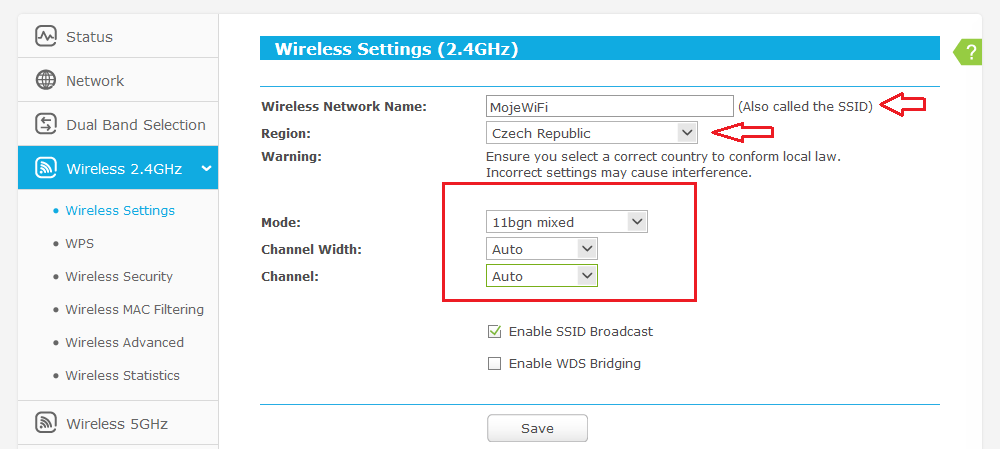The height and width of the screenshot is (449, 1000).
Task: Open the WPS submenu item
Action: tap(79, 243)
